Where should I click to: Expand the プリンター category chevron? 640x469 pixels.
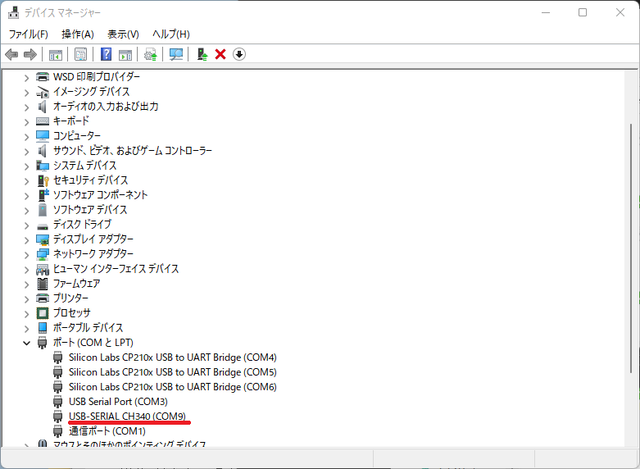click(27, 299)
